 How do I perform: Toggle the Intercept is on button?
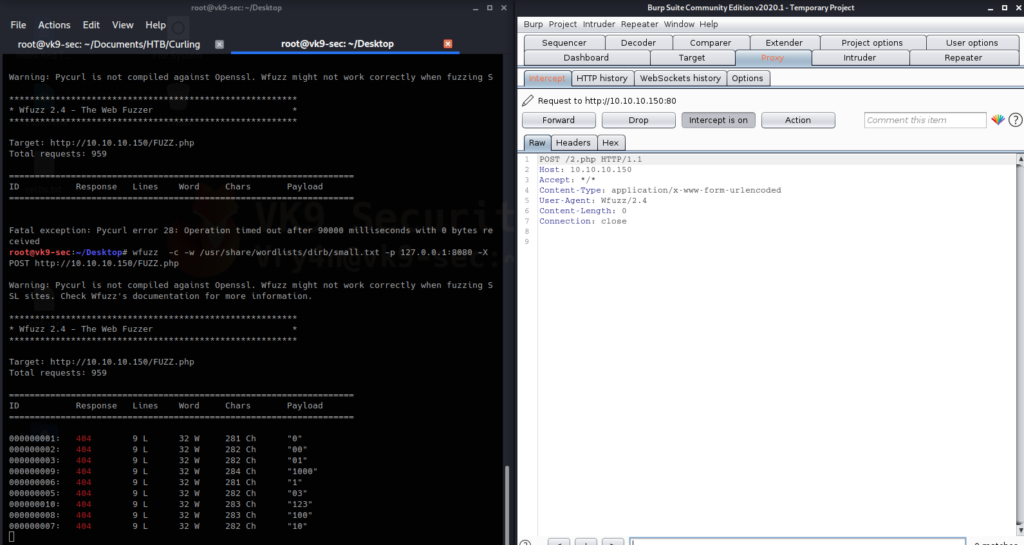click(718, 120)
